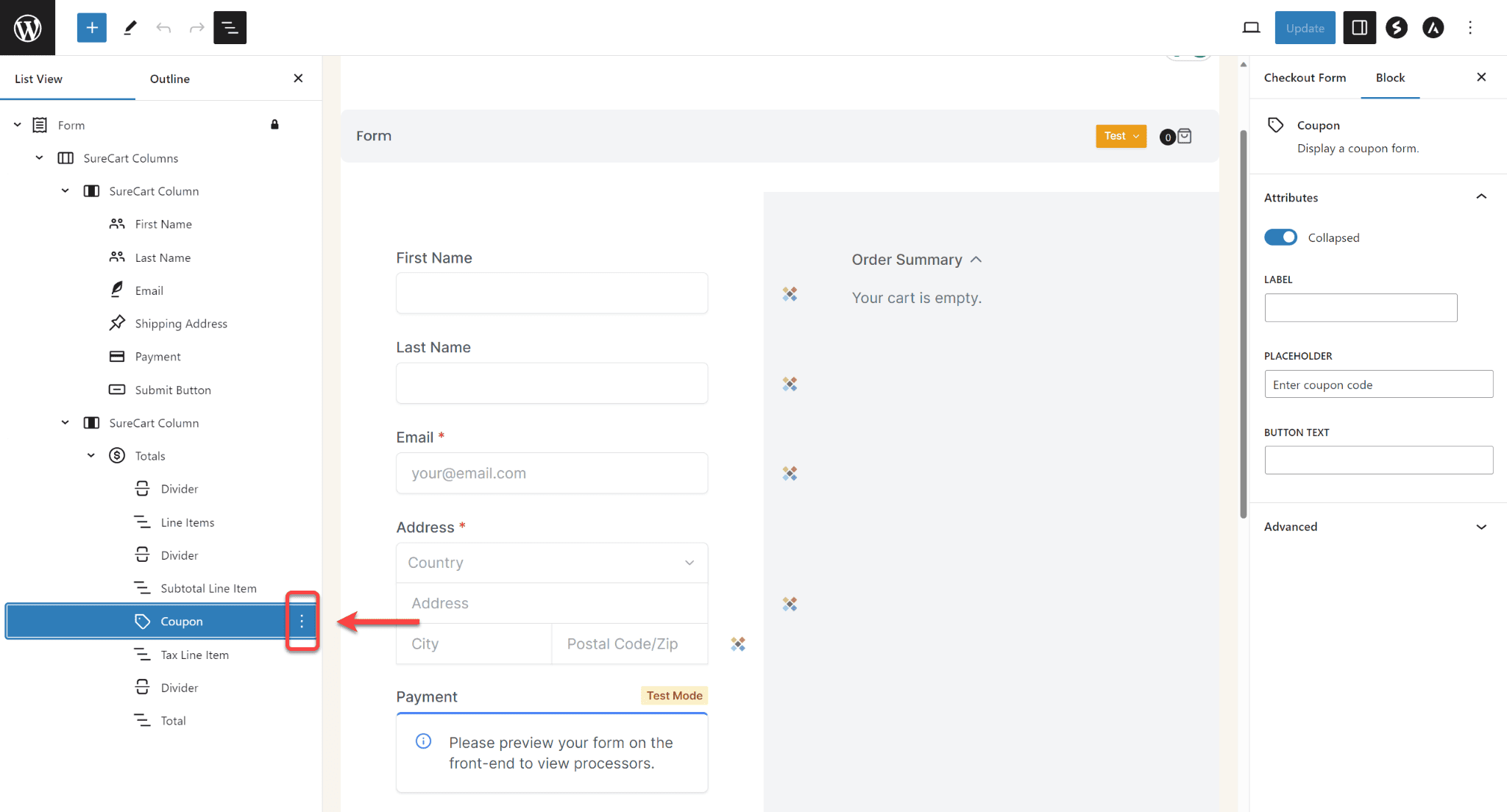Click the Undo arrow icon
The image size is (1507, 812).
pyautogui.click(x=163, y=28)
